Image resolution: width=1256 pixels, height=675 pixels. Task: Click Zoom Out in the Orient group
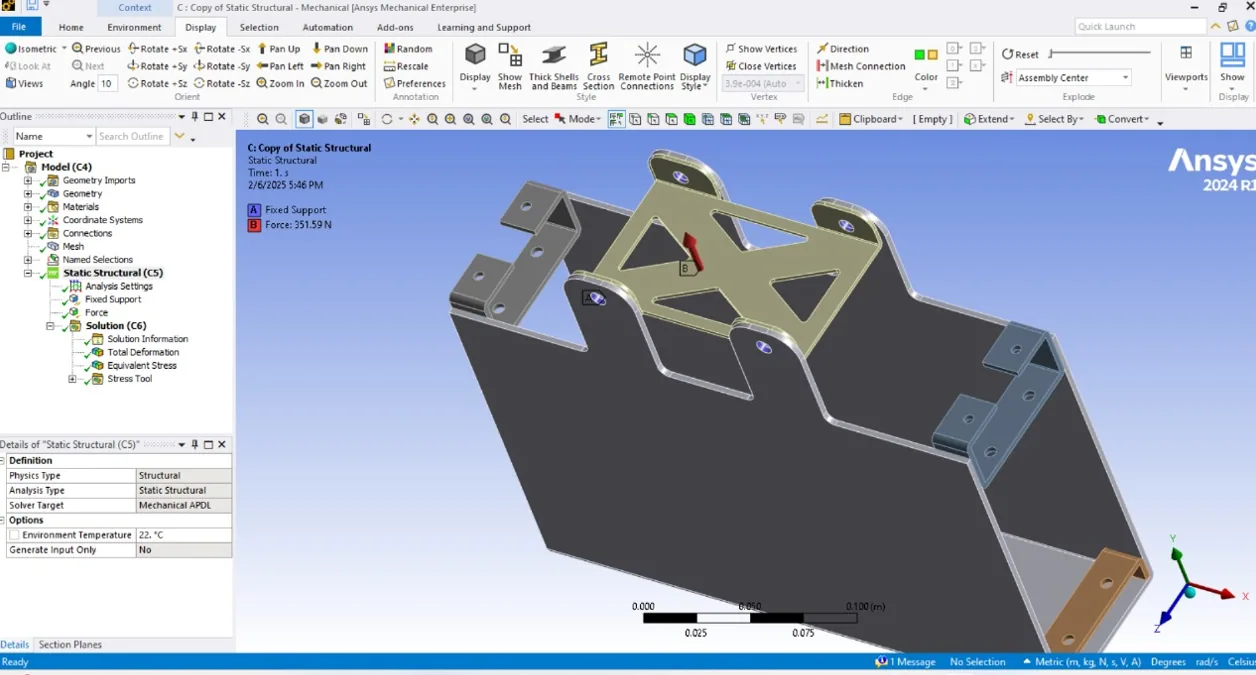tap(339, 83)
